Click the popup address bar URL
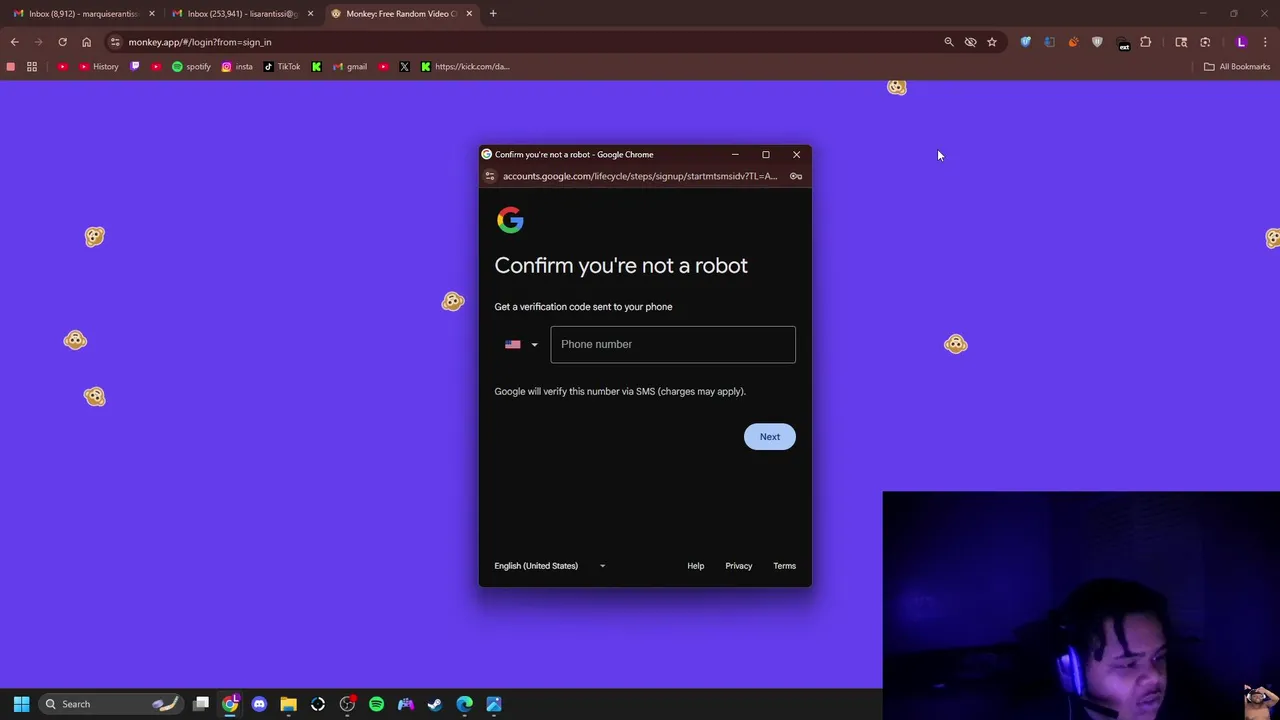 pyautogui.click(x=640, y=176)
